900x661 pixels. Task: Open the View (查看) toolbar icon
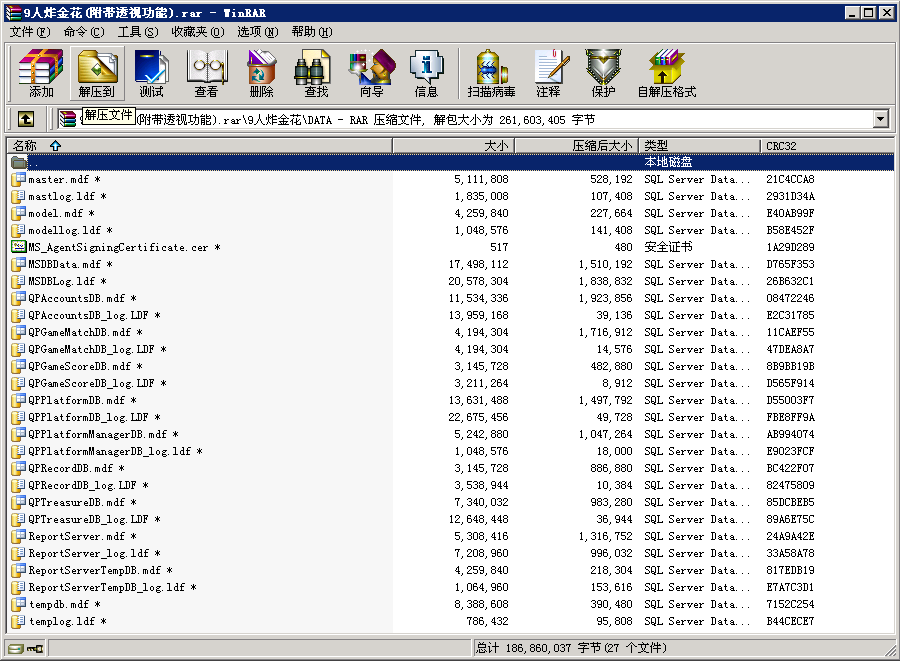206,73
